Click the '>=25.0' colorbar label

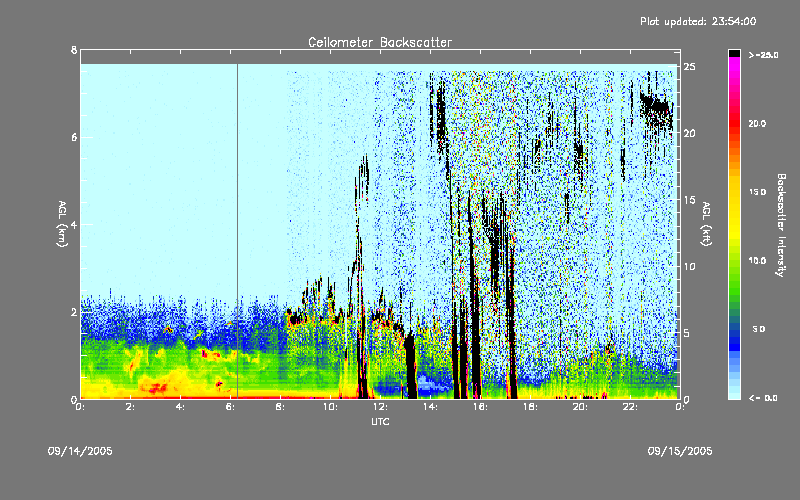click(763, 55)
